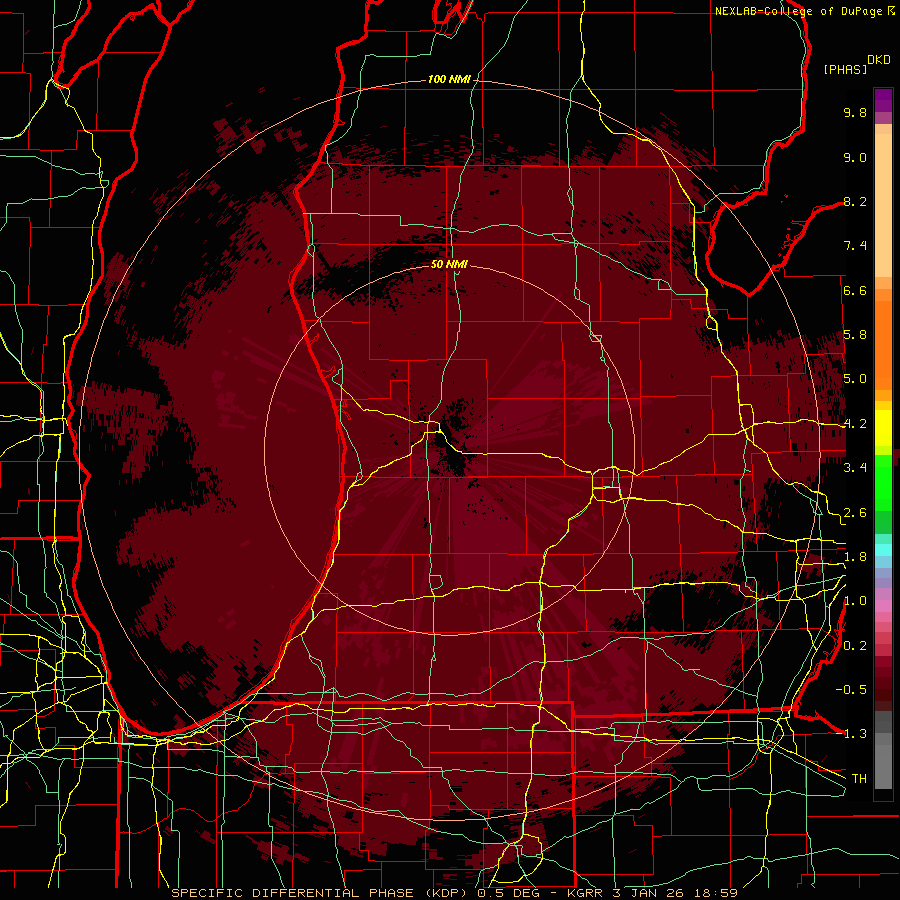This screenshot has height=900, width=900.
Task: Select the 5.0 scale value
Action: pyautogui.click(x=855, y=379)
